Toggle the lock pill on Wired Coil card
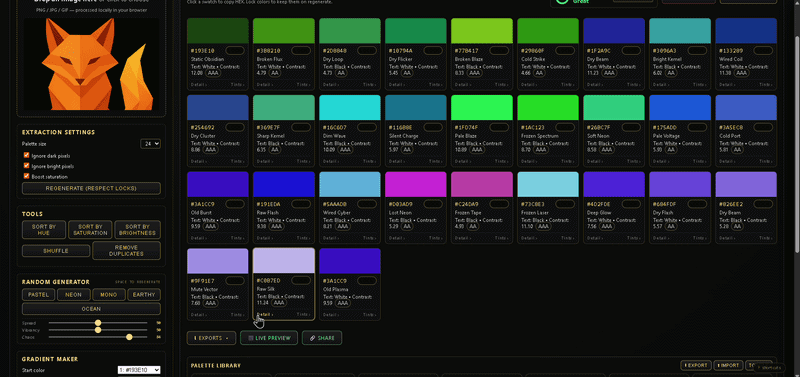Viewport: 800px width, 377px height. pyautogui.click(x=763, y=51)
